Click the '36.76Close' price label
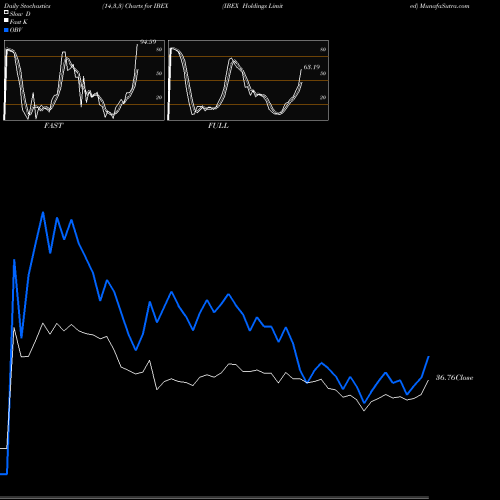The width and height of the screenshot is (500, 500). tap(455, 378)
